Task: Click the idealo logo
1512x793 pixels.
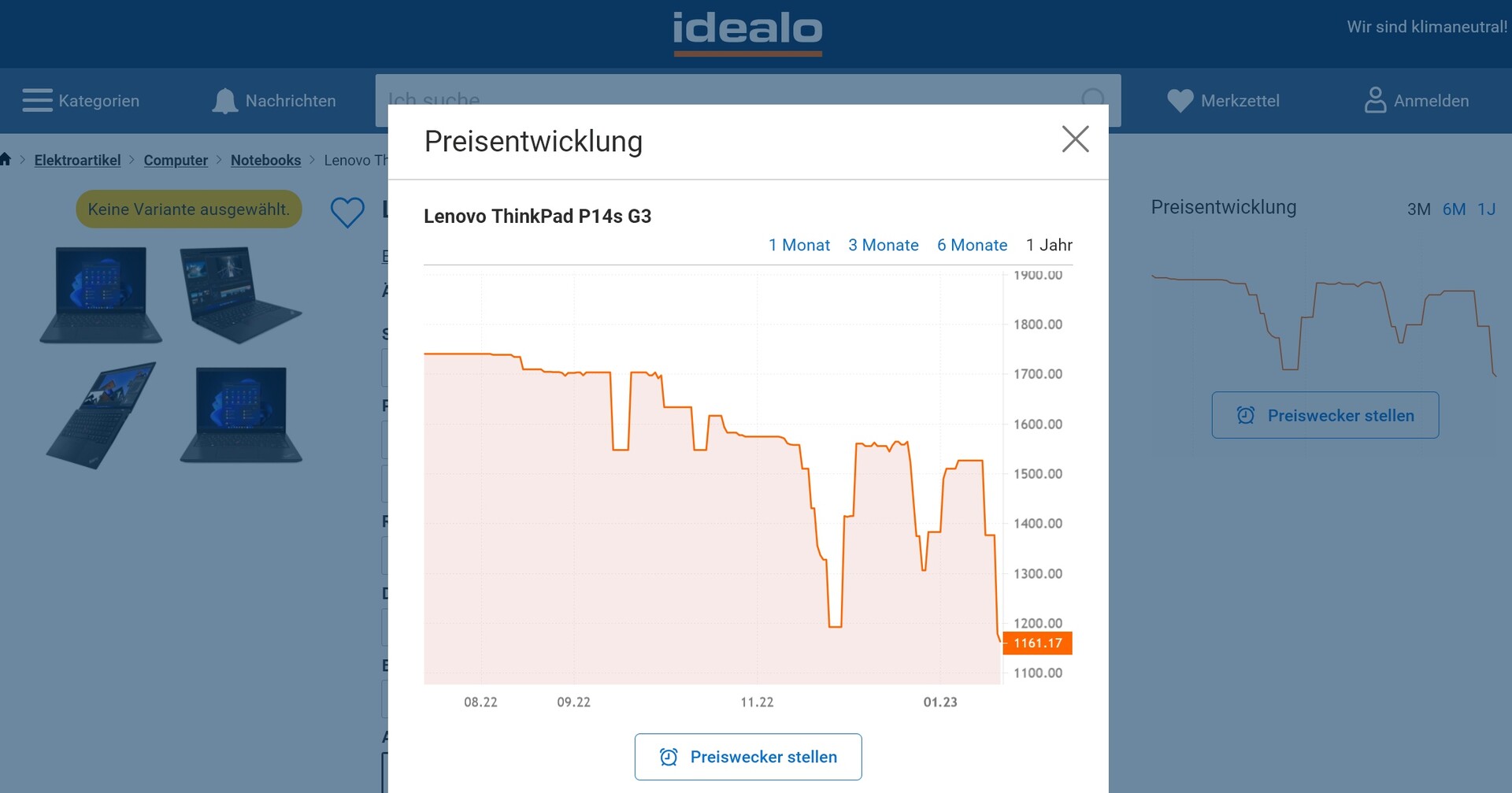Action: 747,31
